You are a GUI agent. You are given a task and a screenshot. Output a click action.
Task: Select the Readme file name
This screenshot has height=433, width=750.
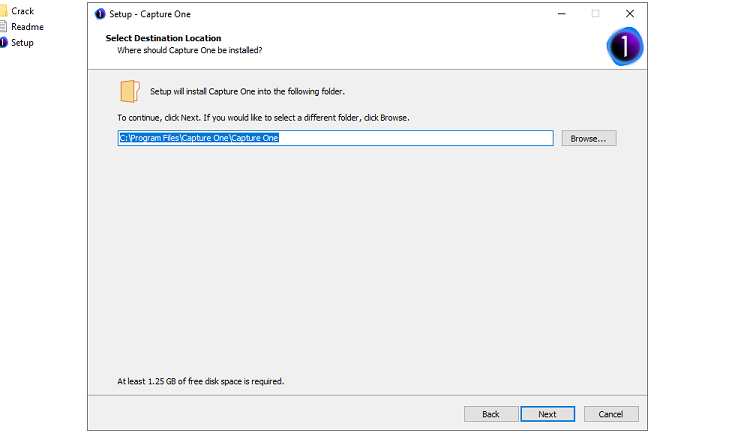point(27,26)
